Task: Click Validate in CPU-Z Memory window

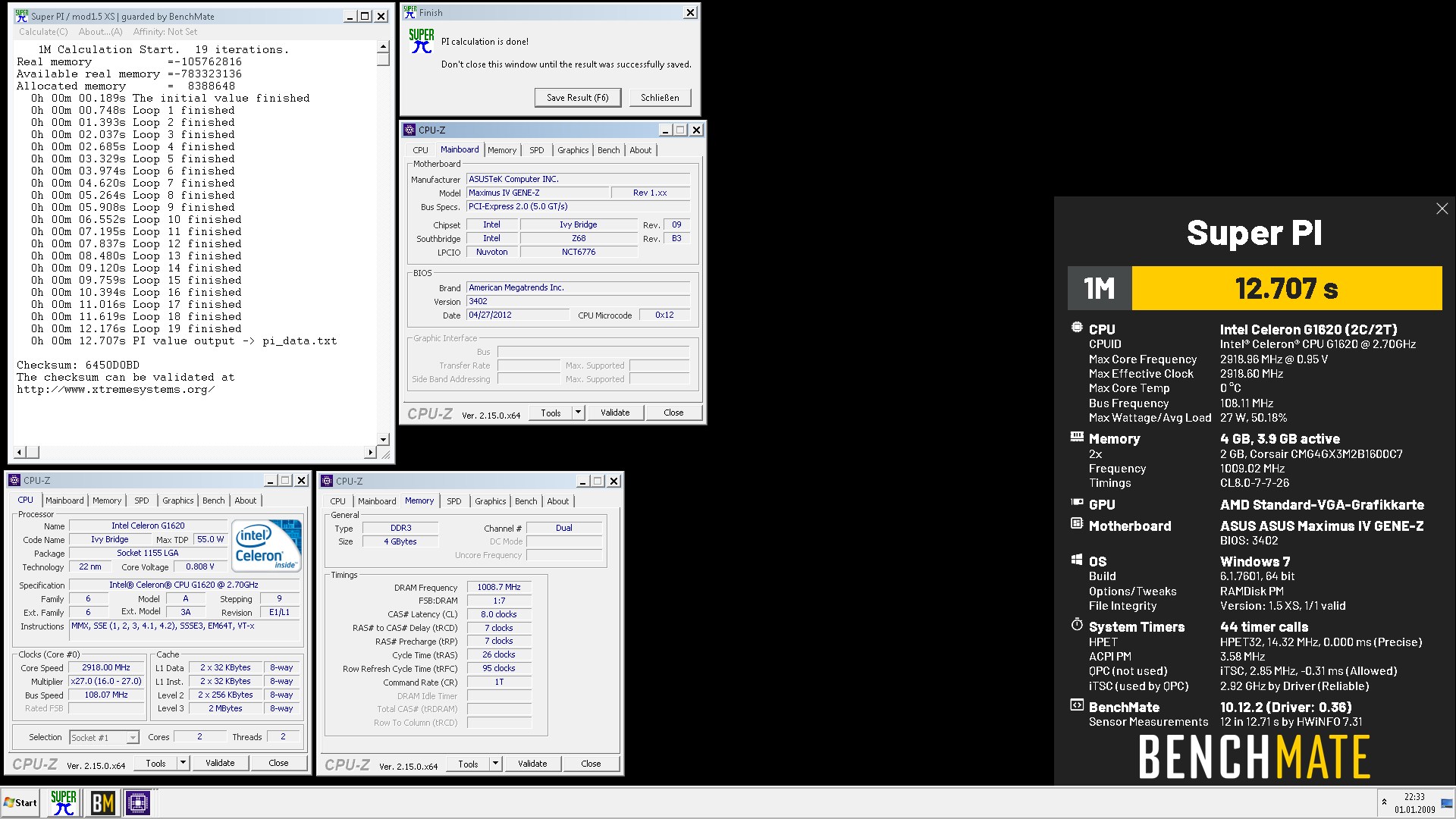Action: pyautogui.click(x=532, y=764)
